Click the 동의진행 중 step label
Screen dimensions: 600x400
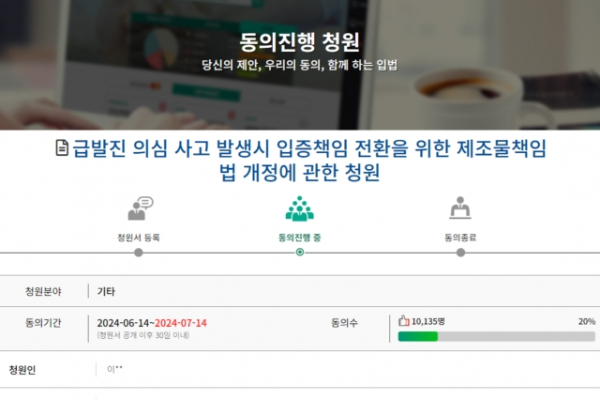pyautogui.click(x=300, y=238)
